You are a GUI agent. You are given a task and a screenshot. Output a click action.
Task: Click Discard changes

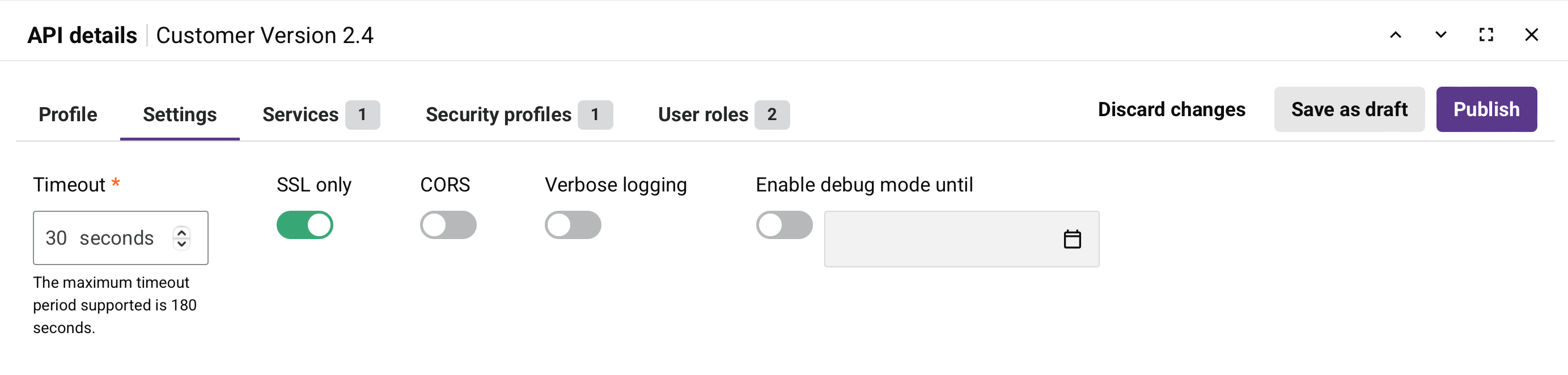[x=1171, y=109]
